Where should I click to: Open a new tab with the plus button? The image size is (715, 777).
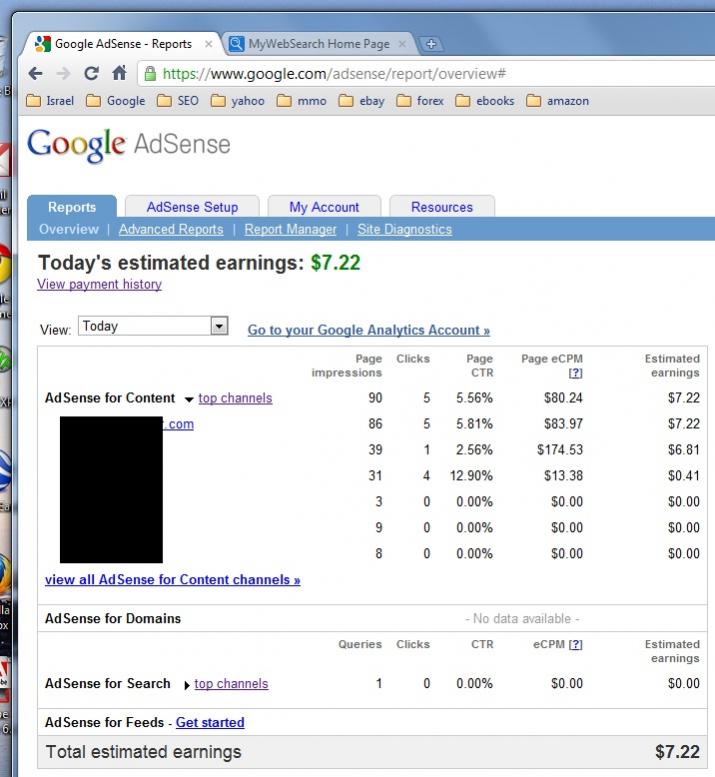click(x=431, y=44)
